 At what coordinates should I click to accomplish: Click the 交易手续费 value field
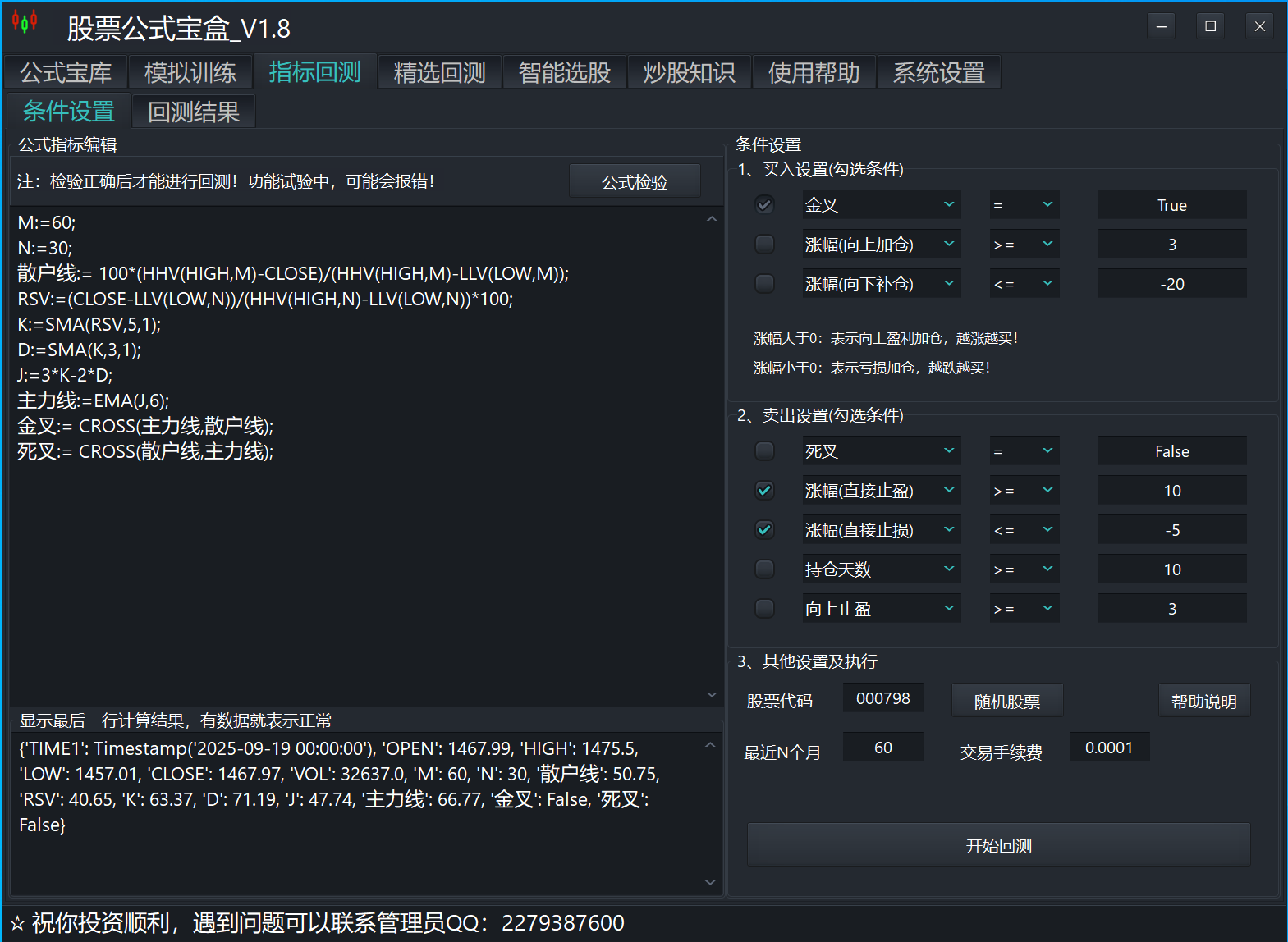pyautogui.click(x=1108, y=748)
